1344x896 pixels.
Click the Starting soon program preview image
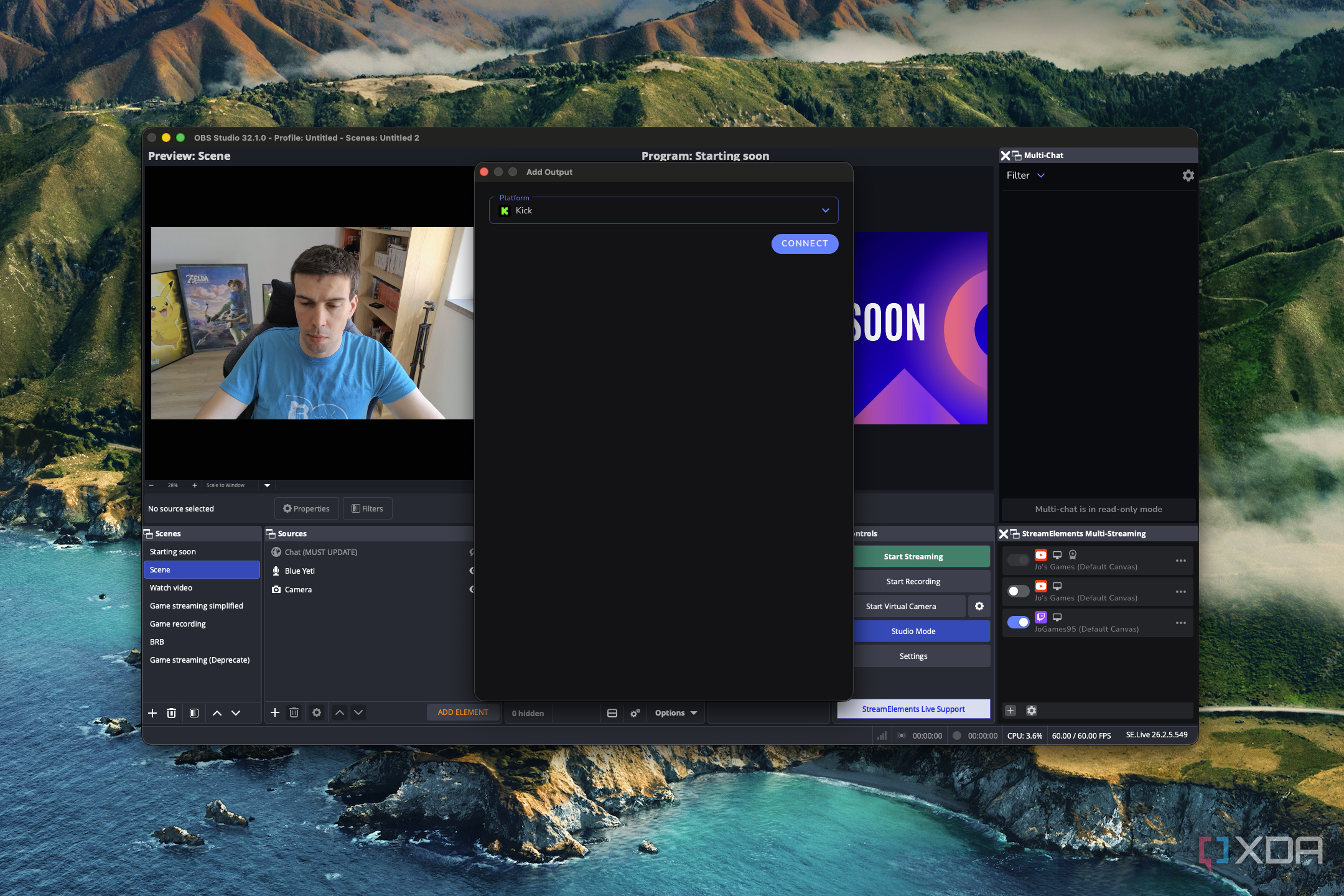point(920,329)
